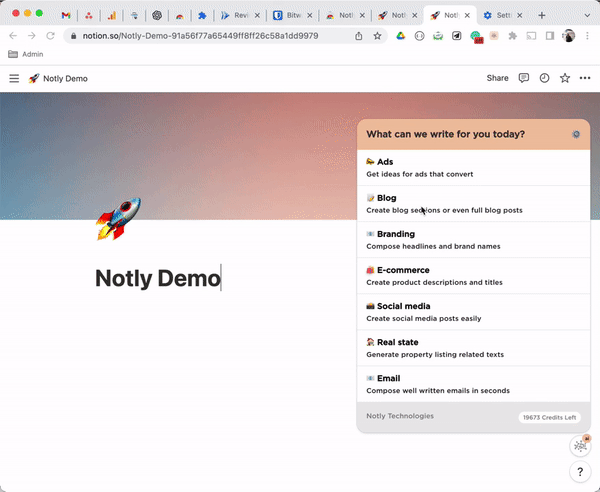Click the rocket page icon
Image resolution: width=600 pixels, height=492 pixels.
point(118,219)
